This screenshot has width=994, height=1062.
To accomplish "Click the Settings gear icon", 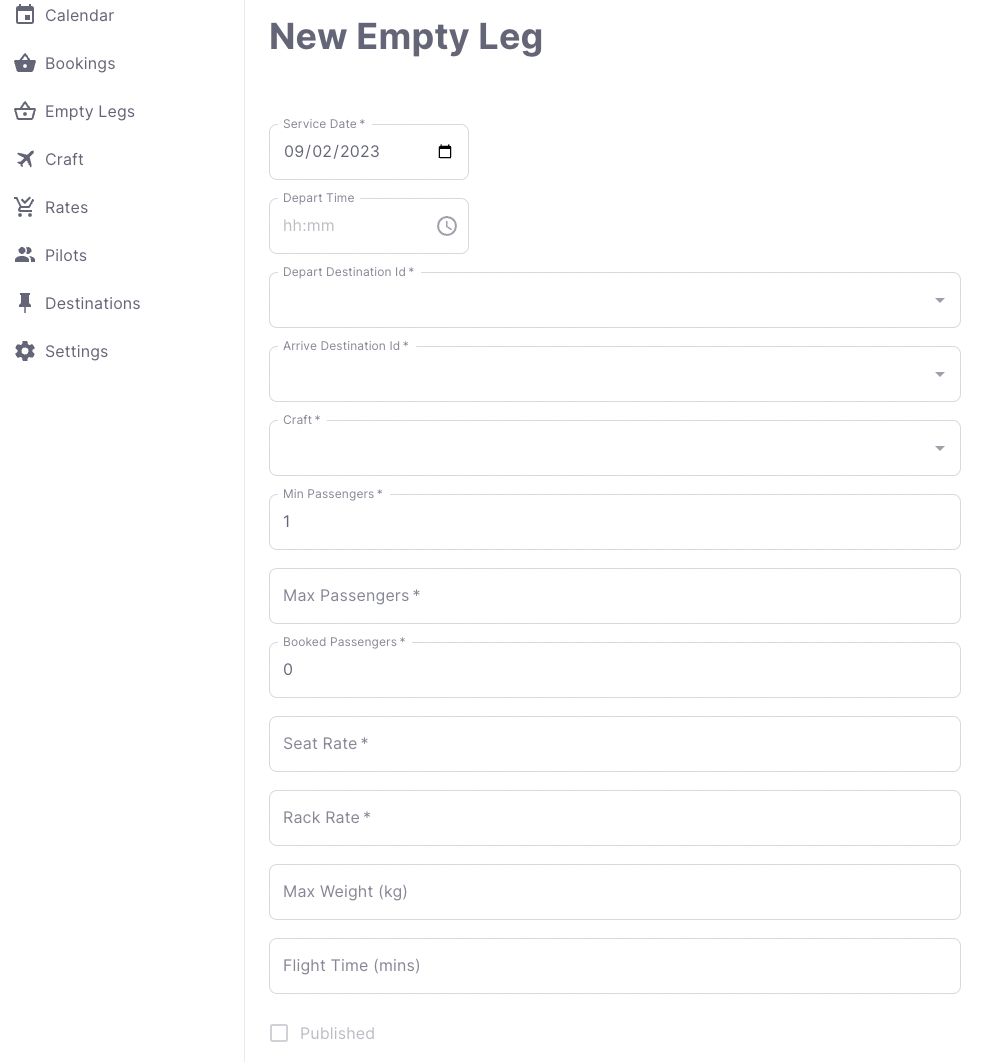I will pyautogui.click(x=25, y=351).
